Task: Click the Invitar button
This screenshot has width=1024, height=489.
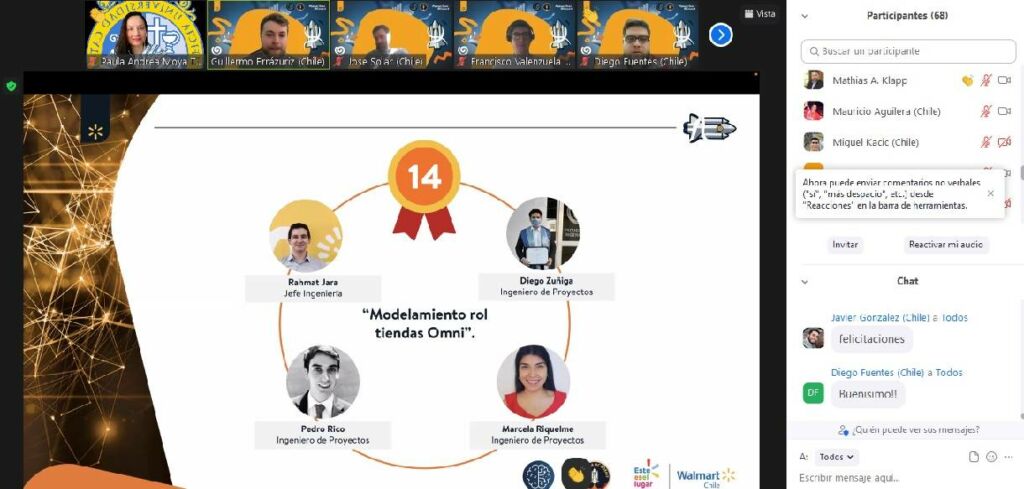Action: click(845, 245)
